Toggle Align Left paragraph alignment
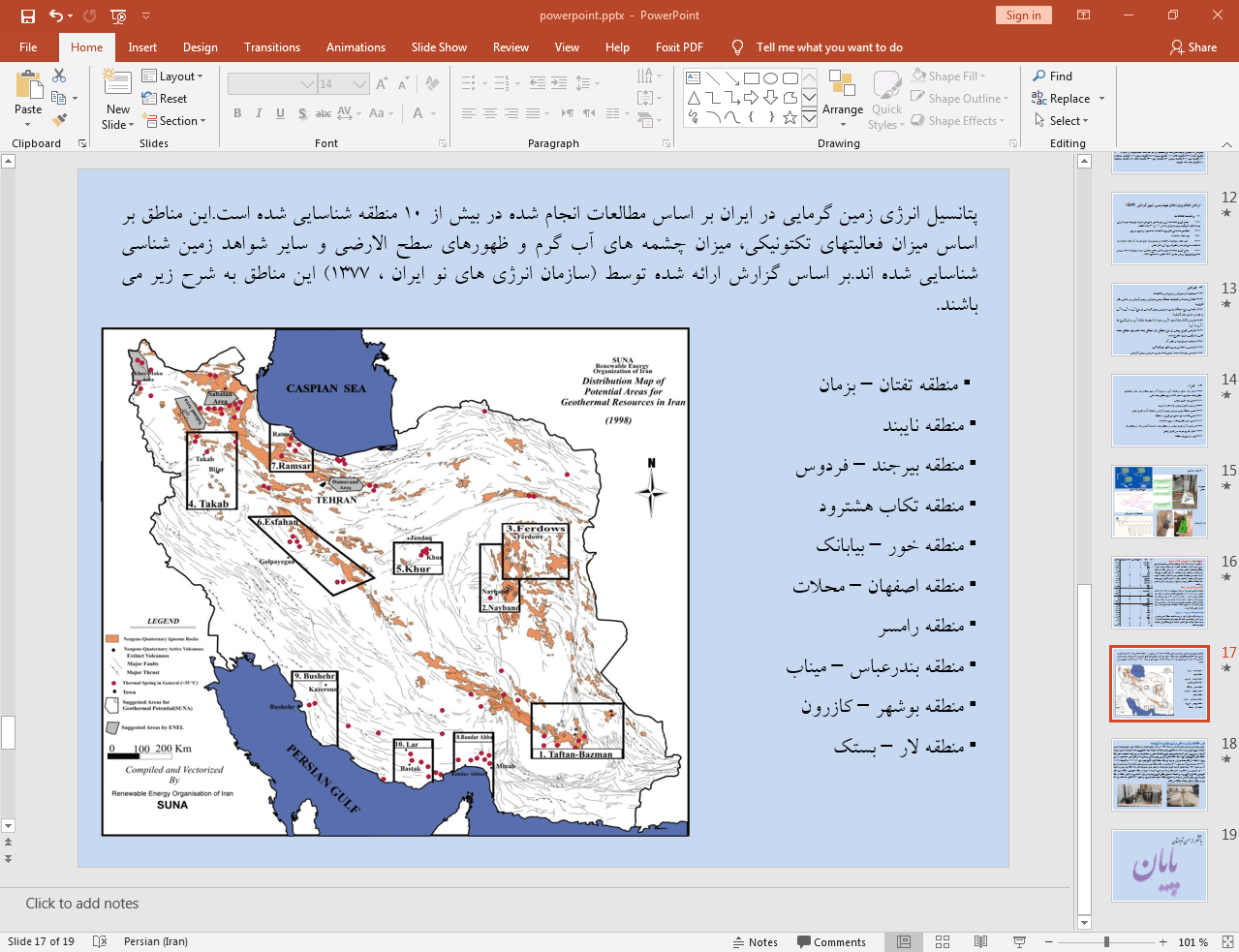This screenshot has height=952, width=1239. coord(469,113)
